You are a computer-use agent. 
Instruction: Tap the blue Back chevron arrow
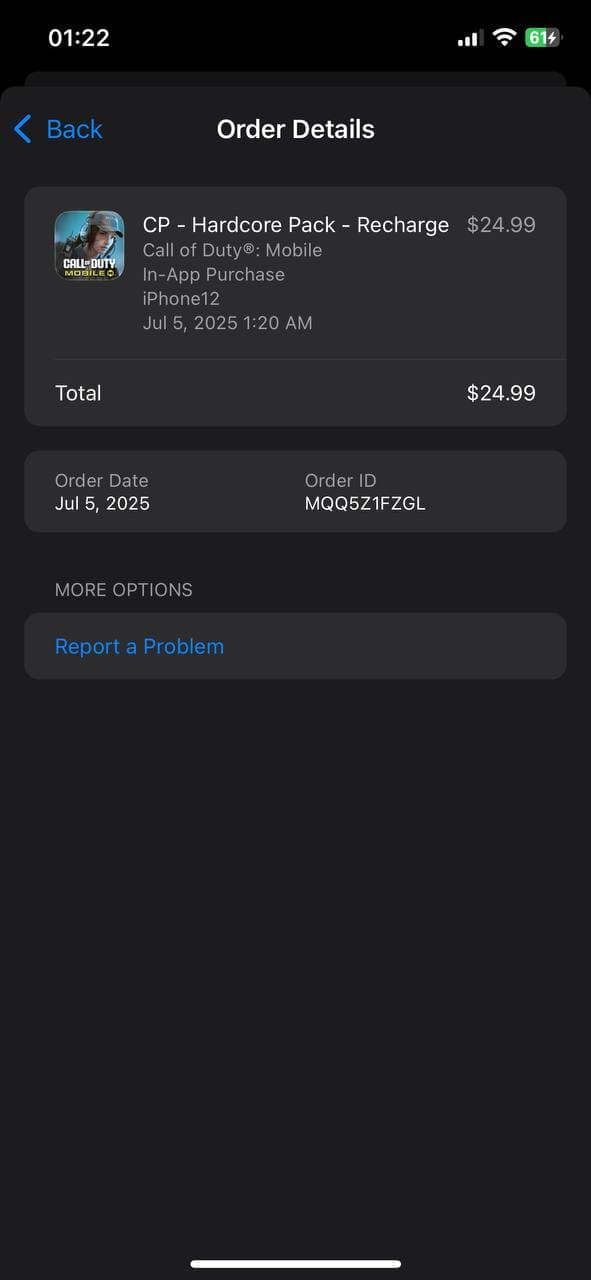pos(23,129)
